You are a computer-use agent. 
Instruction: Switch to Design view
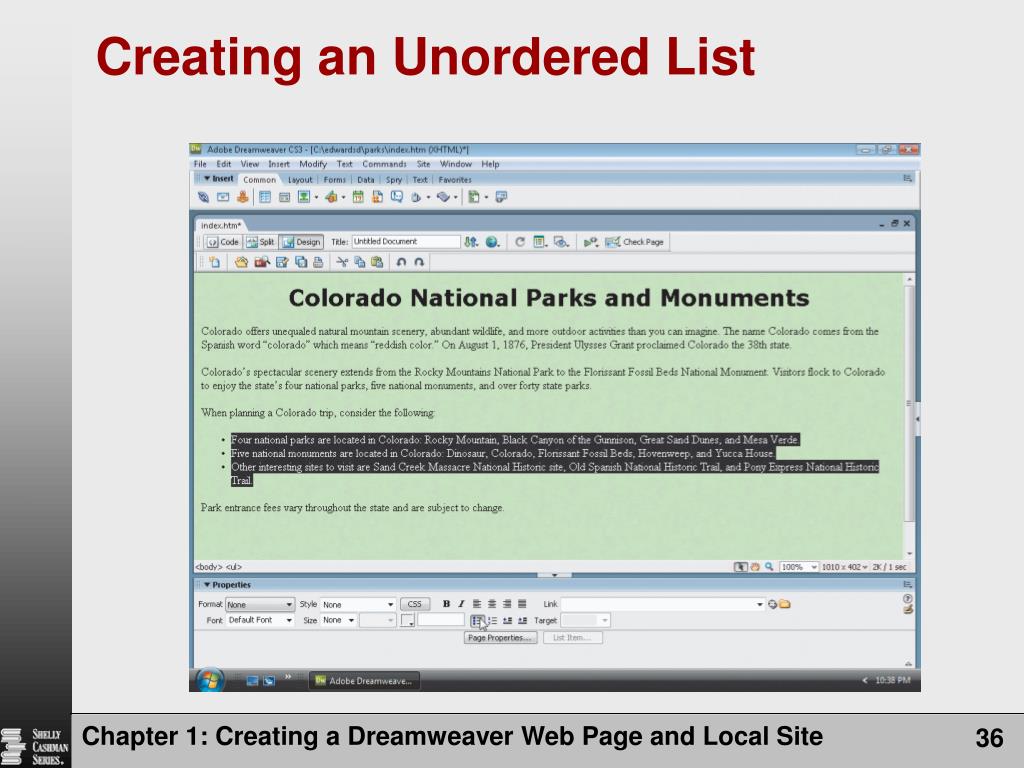(301, 242)
